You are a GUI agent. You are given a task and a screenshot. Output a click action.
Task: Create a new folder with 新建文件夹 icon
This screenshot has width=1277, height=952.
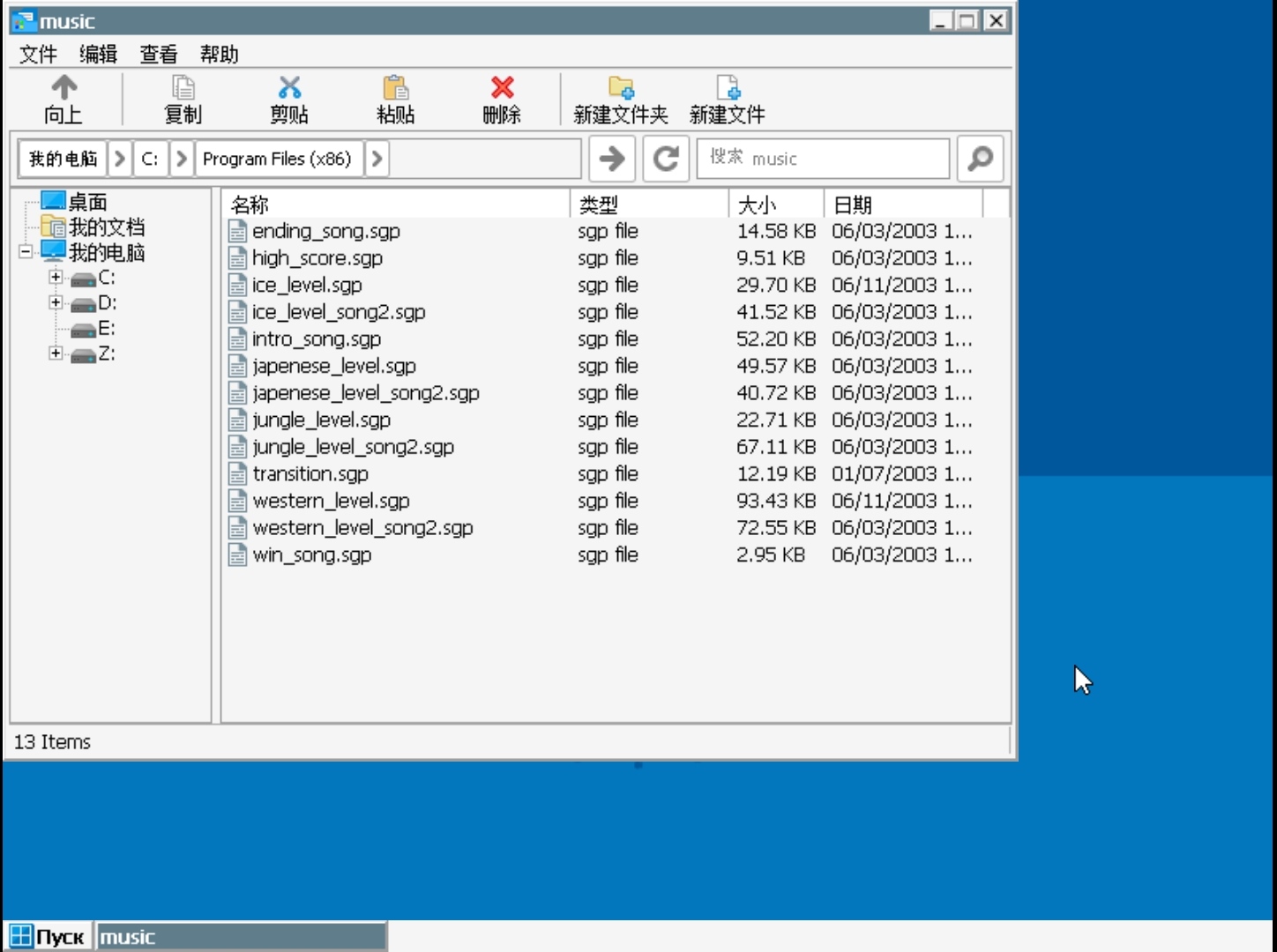pos(621,87)
